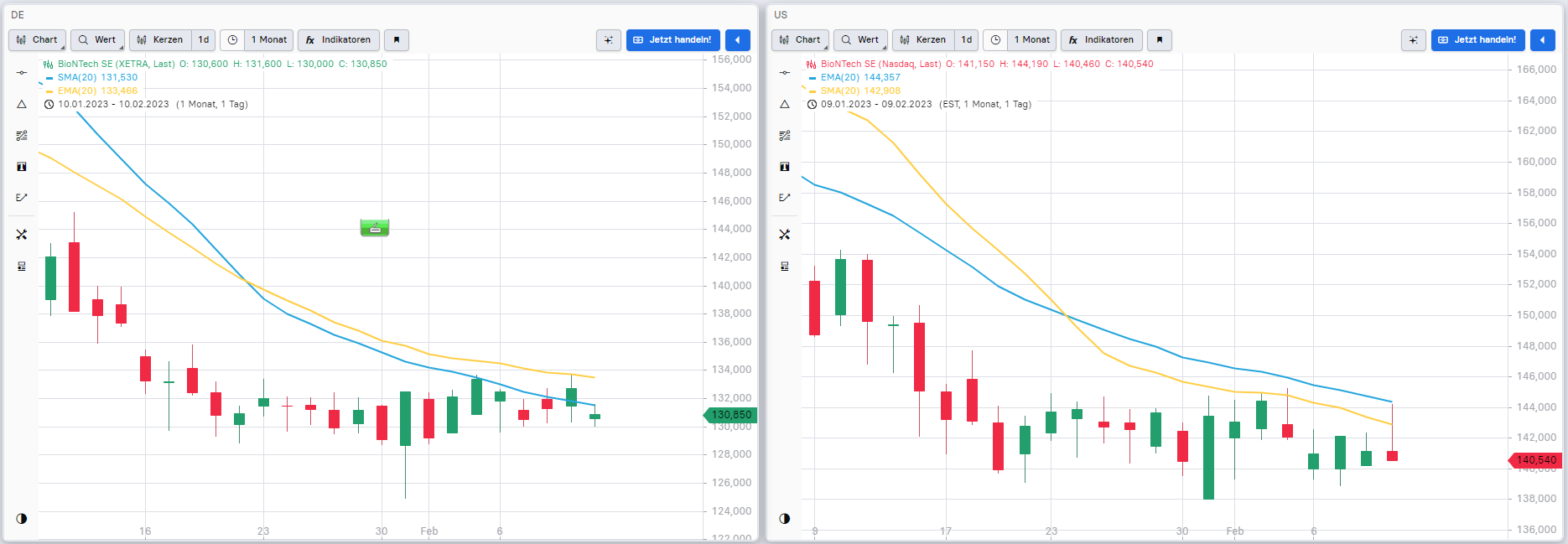Select the Fibonacci lines tool in US chart
Image resolution: width=1568 pixels, height=544 pixels.
pos(785,135)
